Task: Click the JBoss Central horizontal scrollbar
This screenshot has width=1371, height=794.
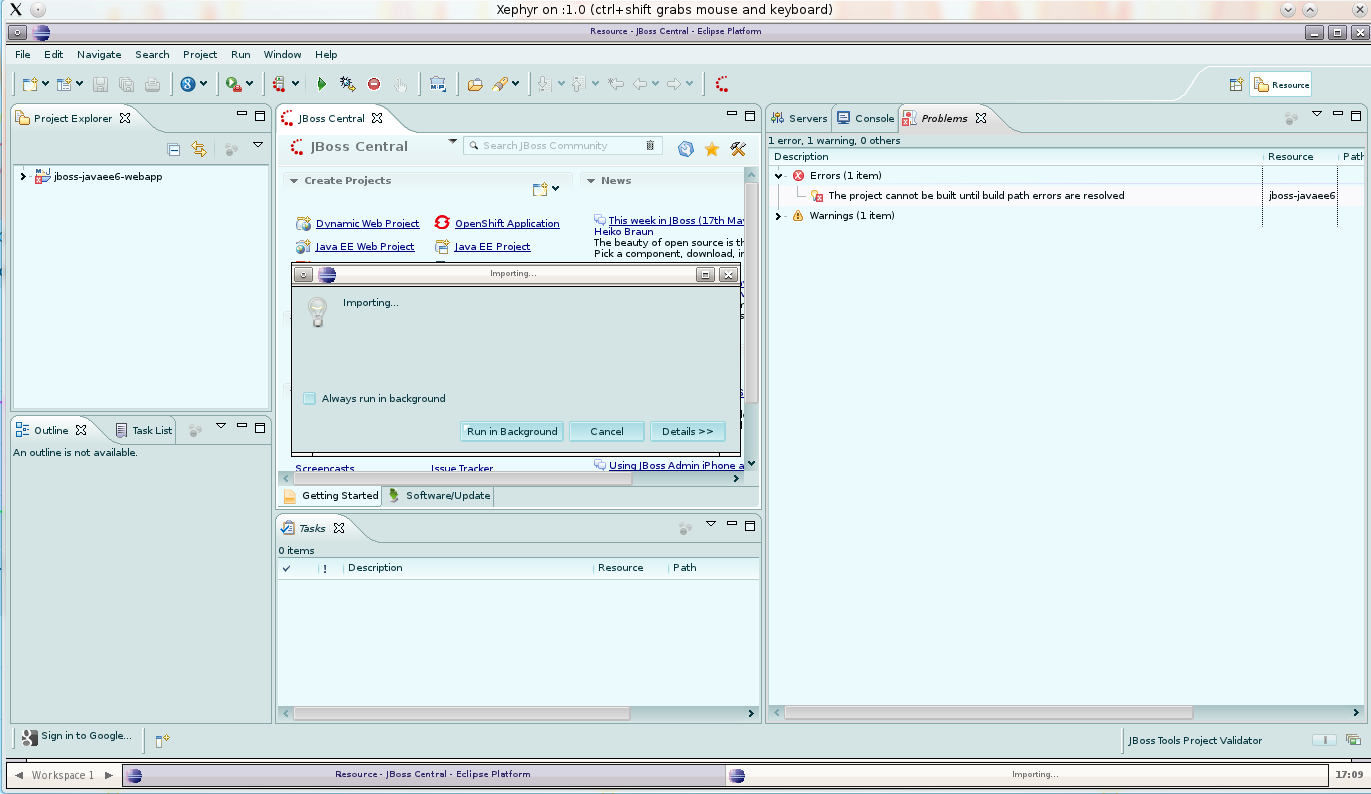Action: [462, 479]
